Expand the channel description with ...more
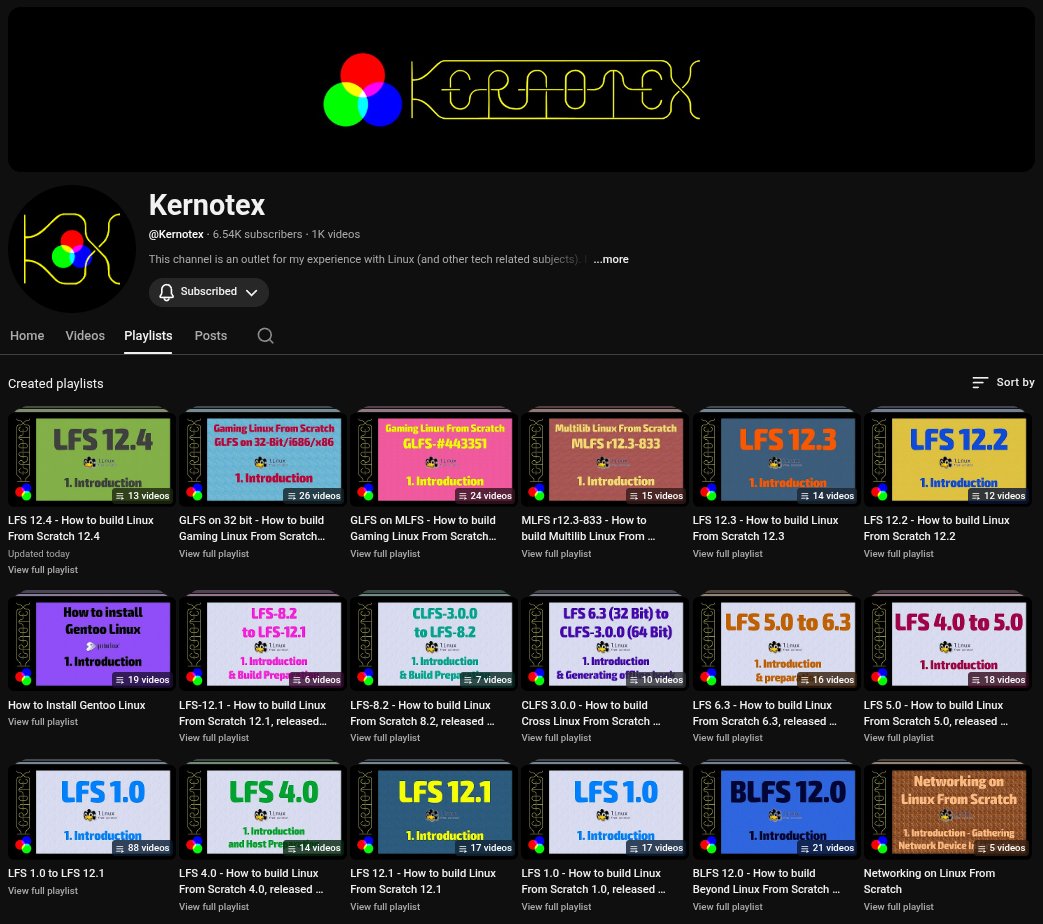The image size is (1043, 924). pos(611,259)
